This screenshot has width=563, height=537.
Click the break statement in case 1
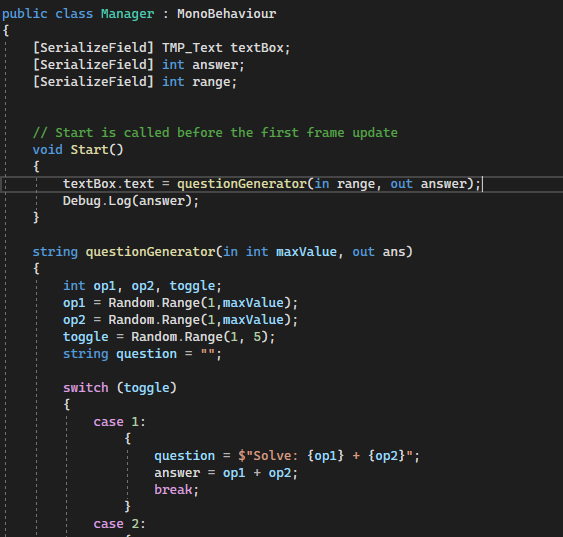pos(176,490)
